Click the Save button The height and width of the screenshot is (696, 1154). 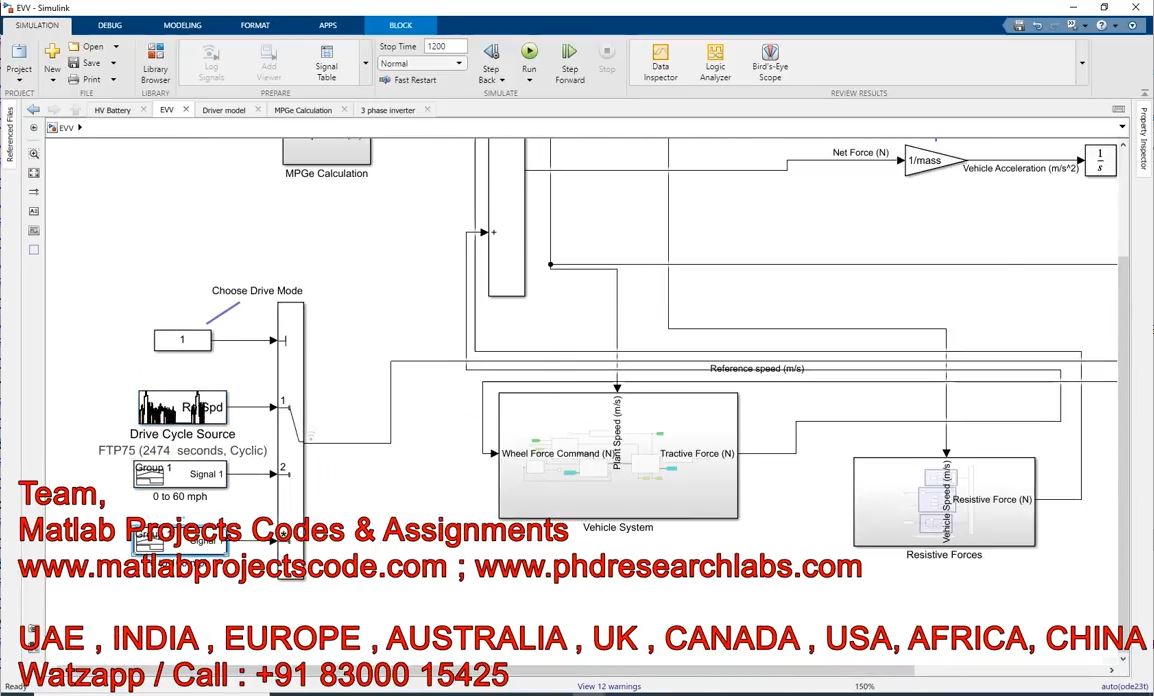point(85,63)
